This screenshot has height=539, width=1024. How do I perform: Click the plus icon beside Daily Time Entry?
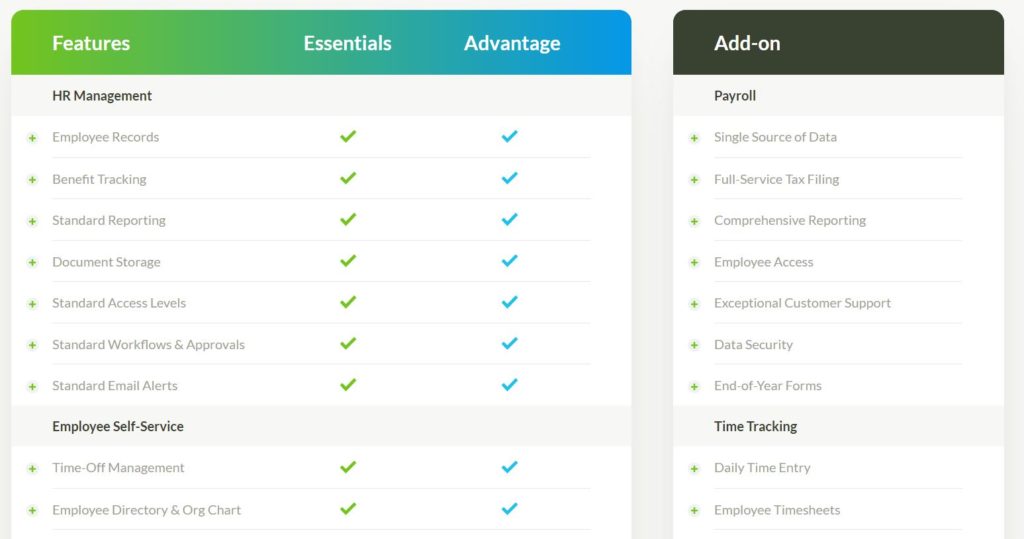click(x=694, y=468)
